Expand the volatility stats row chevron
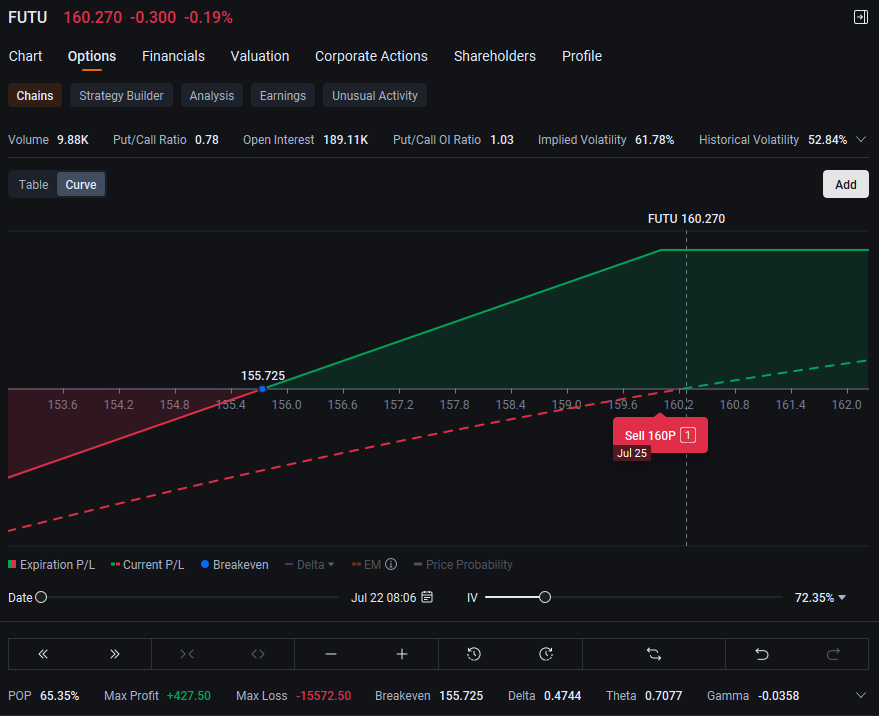 862,139
